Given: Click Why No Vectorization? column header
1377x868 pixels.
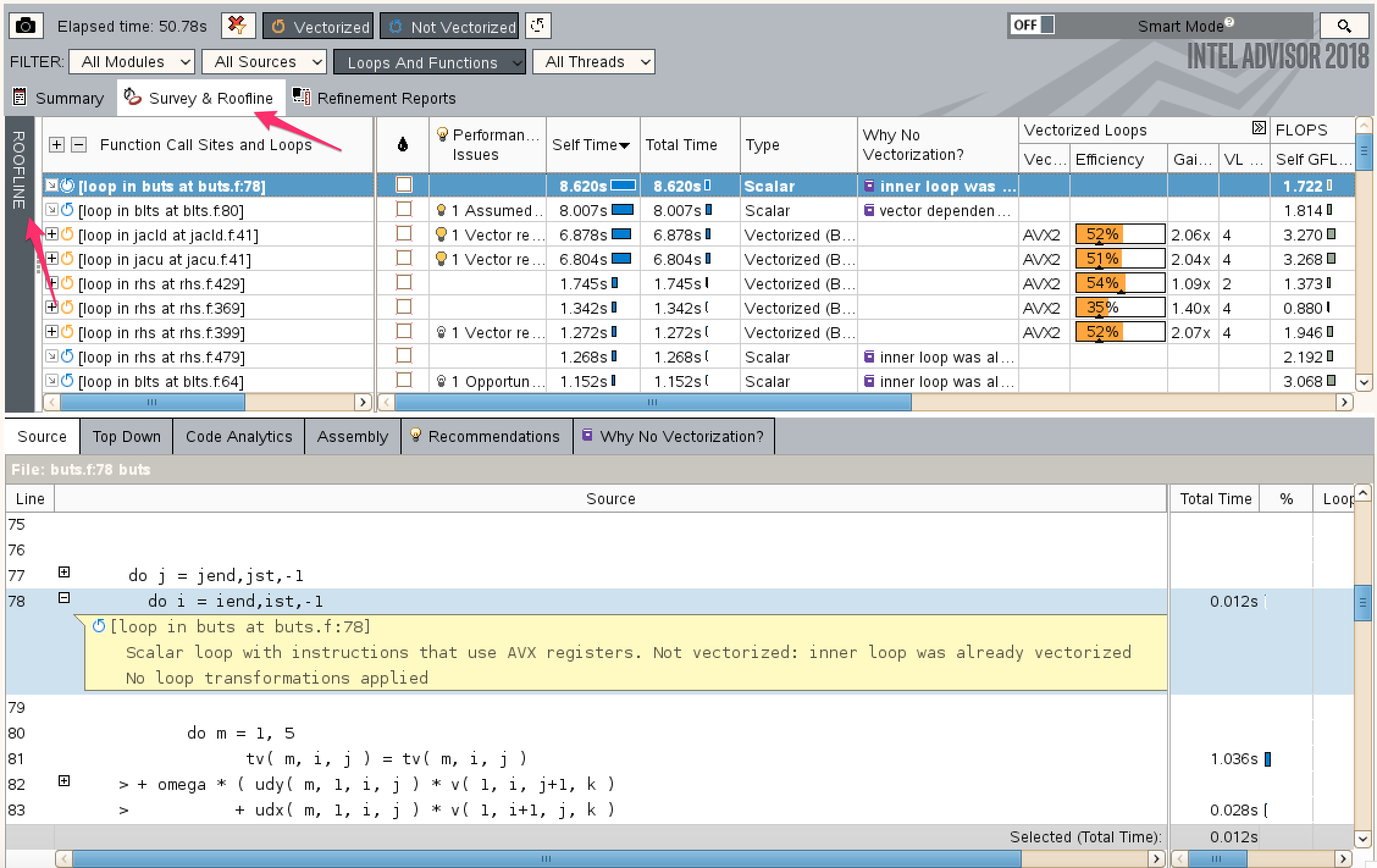Looking at the screenshot, I should point(938,145).
